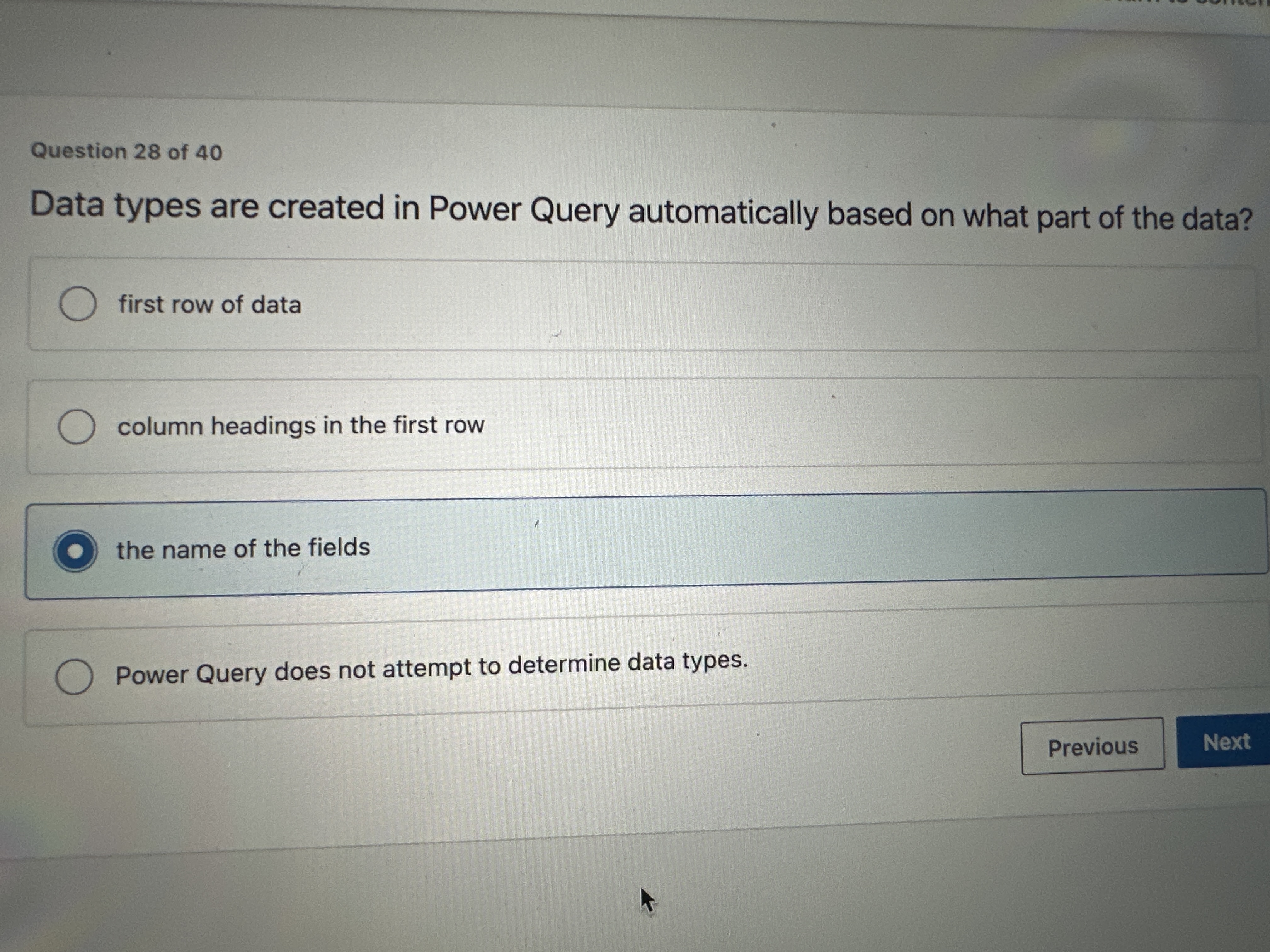The width and height of the screenshot is (1270, 952).
Task: Select the 'first row of data' radio button
Action: (x=77, y=303)
